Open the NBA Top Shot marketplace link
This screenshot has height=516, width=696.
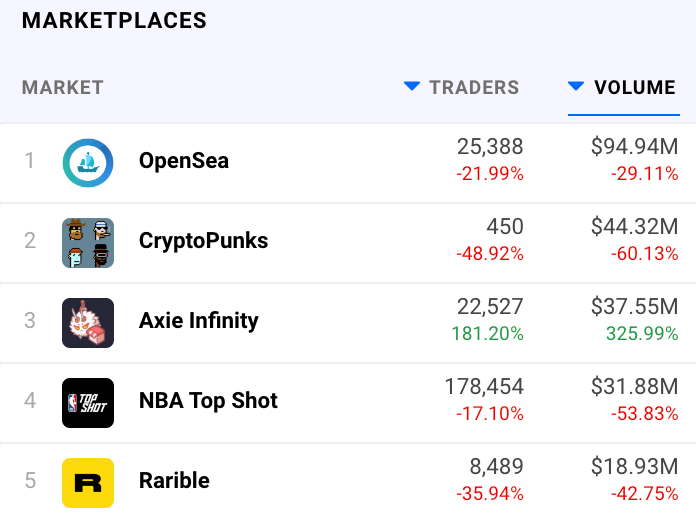208,401
